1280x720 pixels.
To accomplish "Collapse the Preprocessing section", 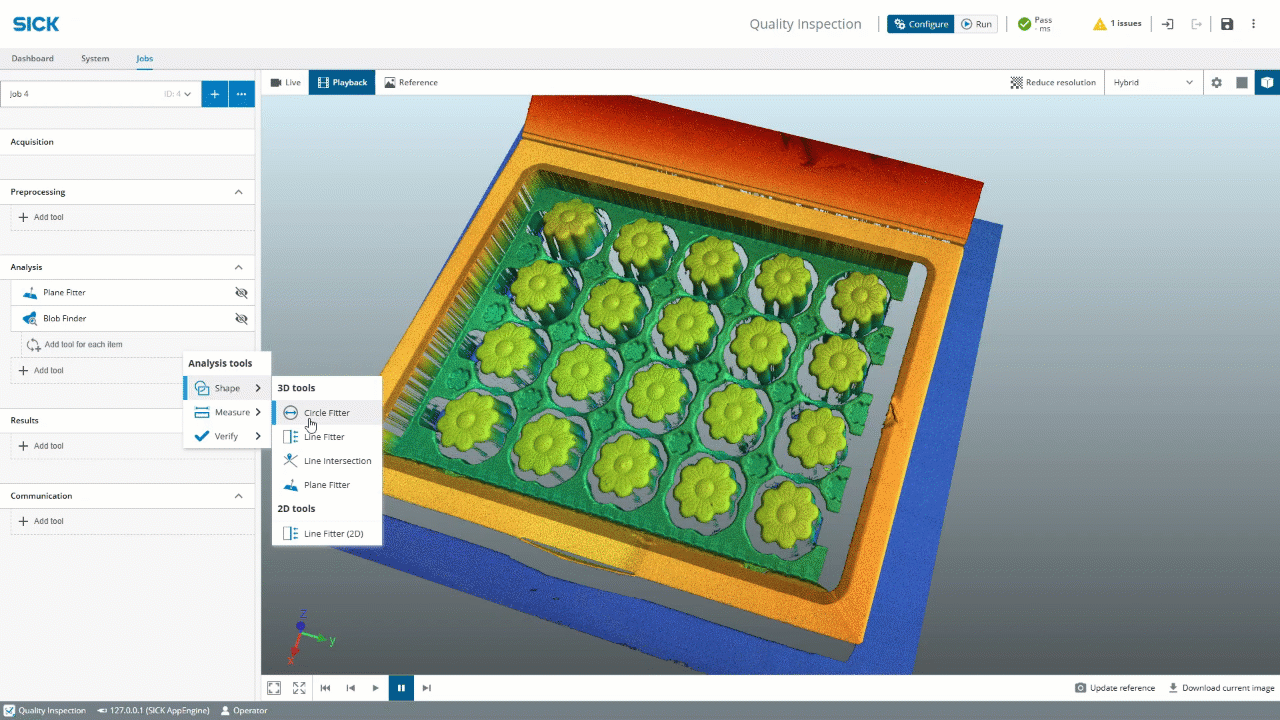I will [238, 192].
